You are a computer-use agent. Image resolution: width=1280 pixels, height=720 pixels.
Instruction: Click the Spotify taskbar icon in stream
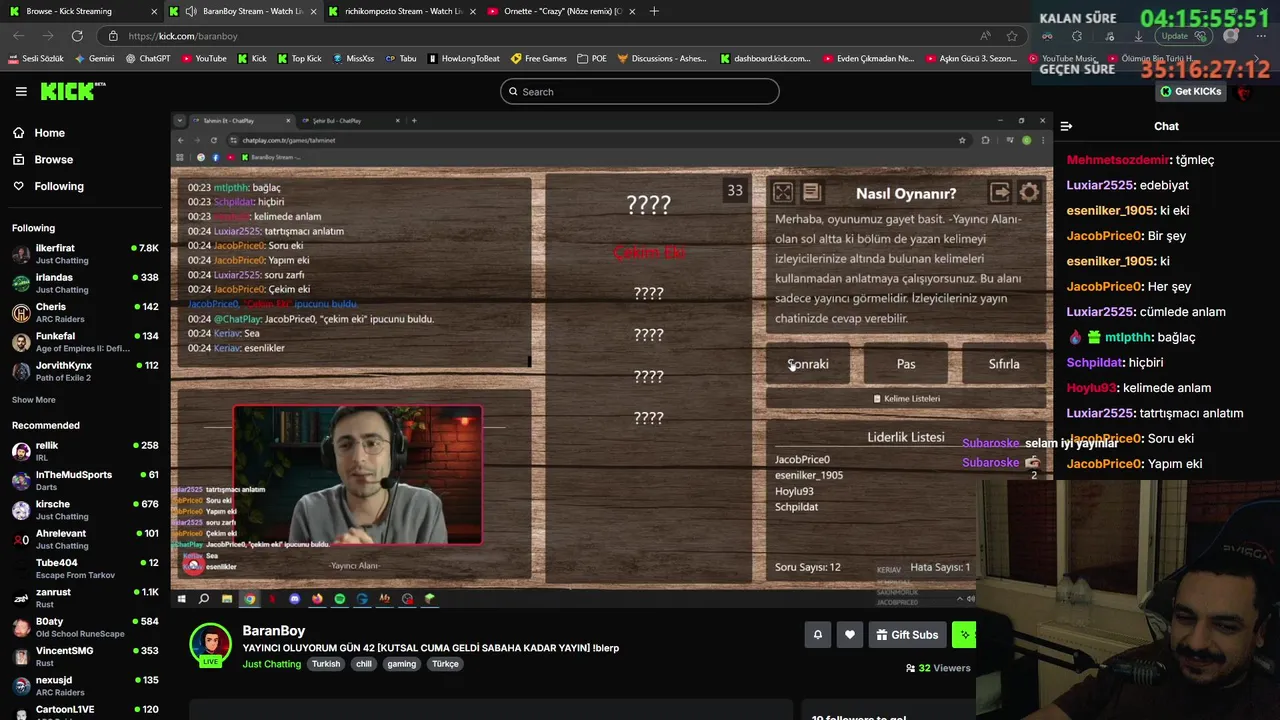pos(340,599)
